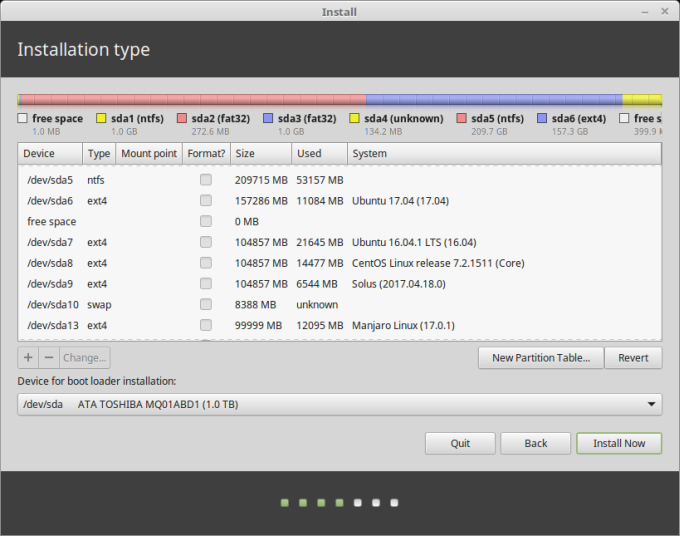The width and height of the screenshot is (680, 536).
Task: Select the /dev/sda6 row
Action: [340, 200]
